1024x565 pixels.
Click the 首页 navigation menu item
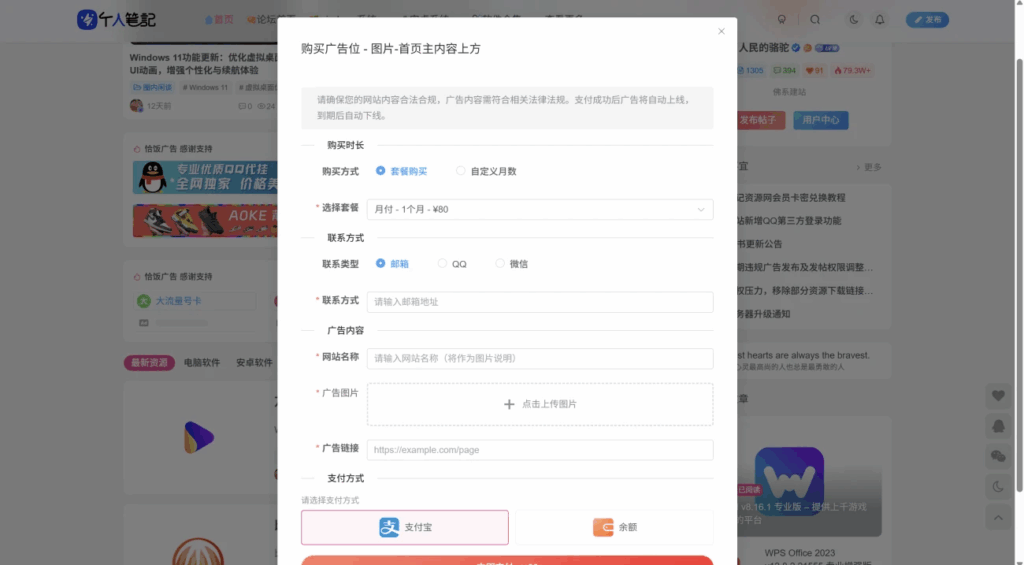(x=219, y=19)
